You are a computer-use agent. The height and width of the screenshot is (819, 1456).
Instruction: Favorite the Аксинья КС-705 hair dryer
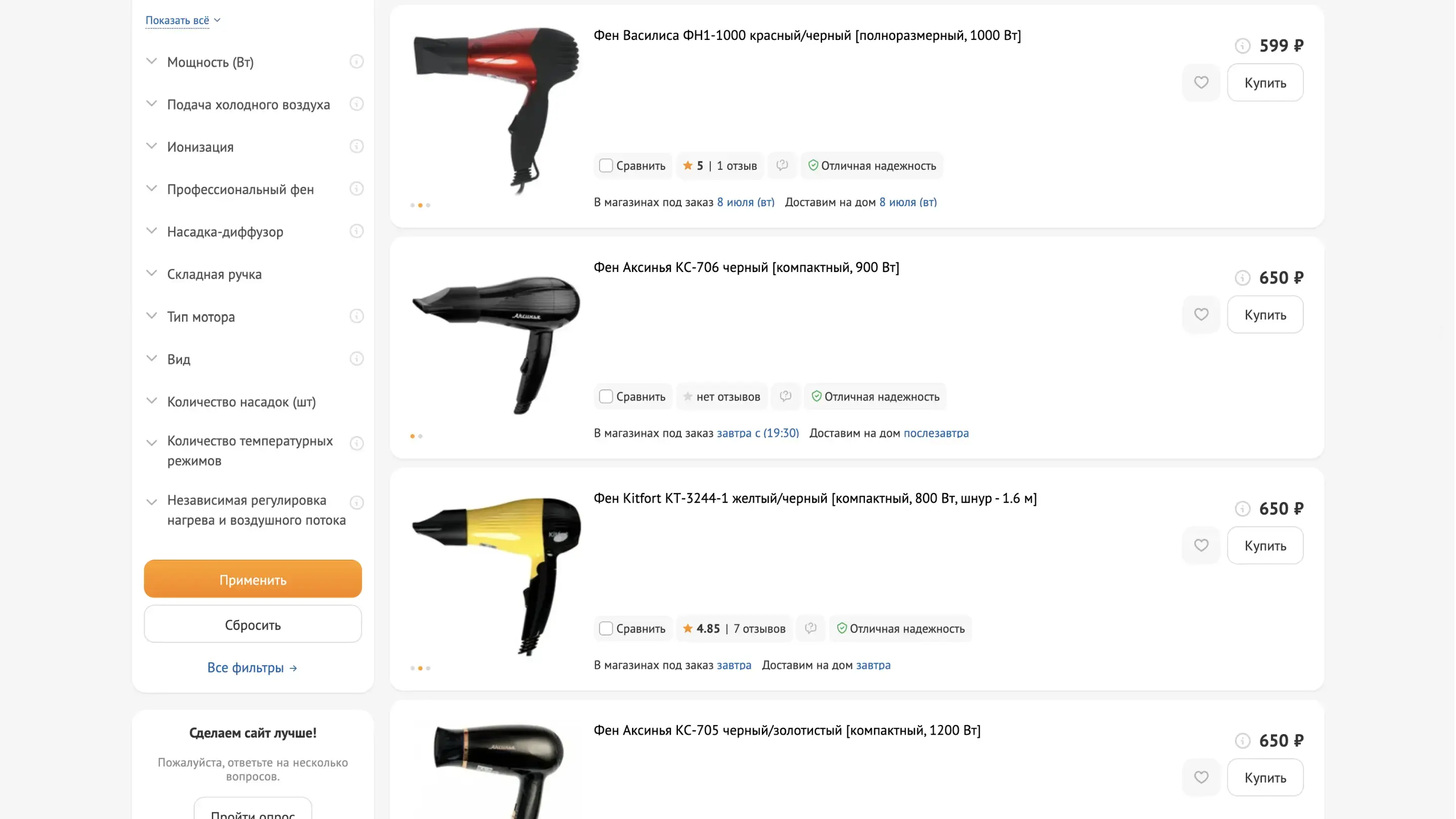tap(1201, 777)
